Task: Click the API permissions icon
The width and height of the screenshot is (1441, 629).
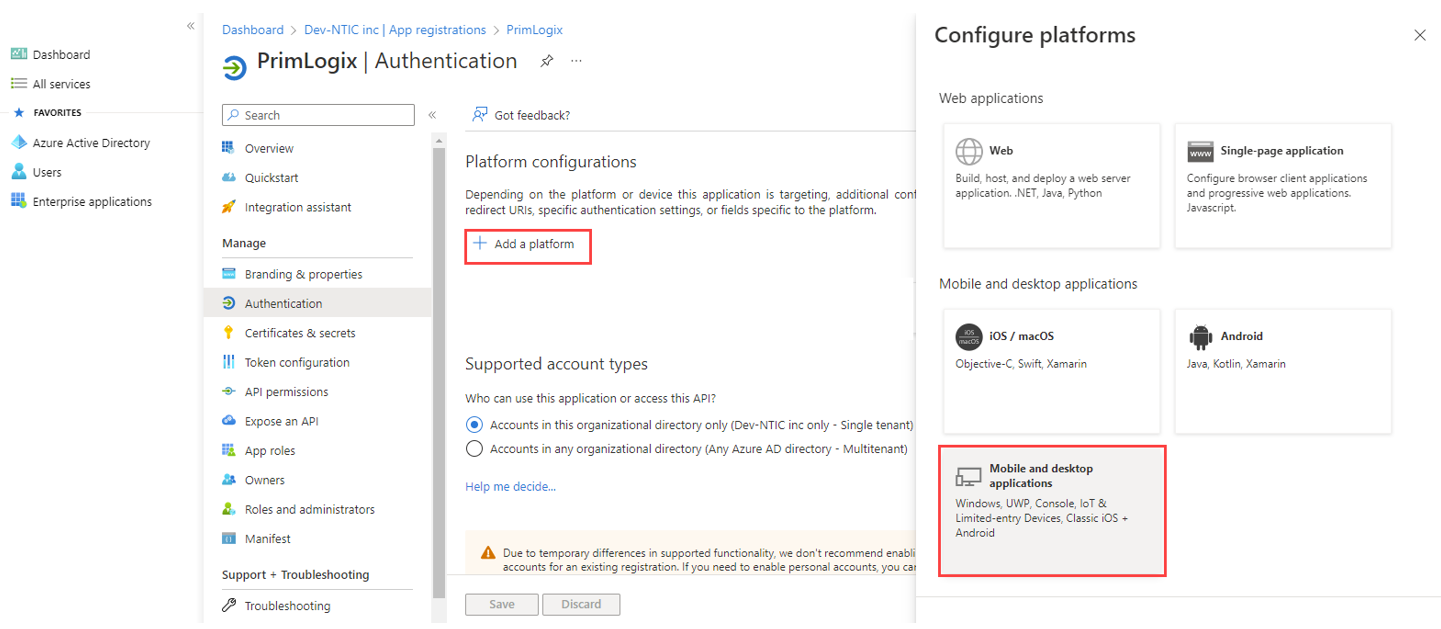Action: click(228, 392)
